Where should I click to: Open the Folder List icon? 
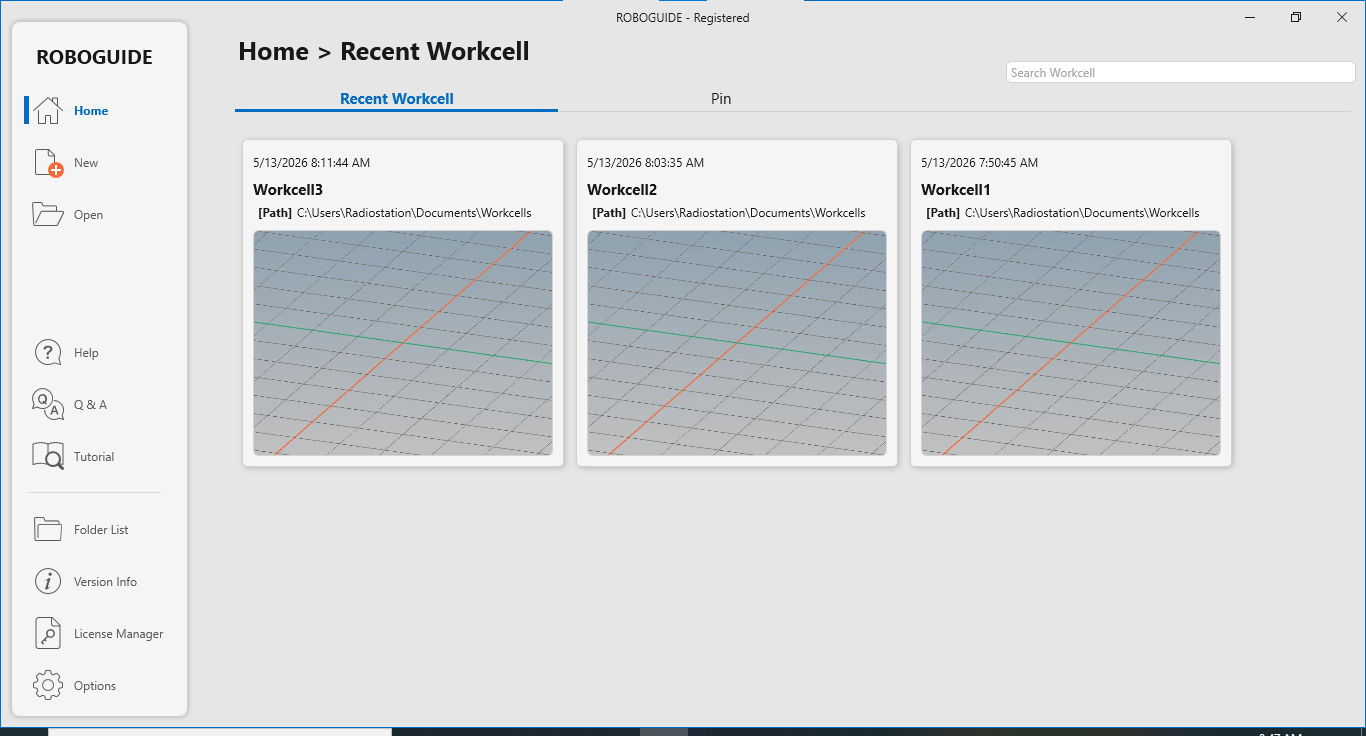pyautogui.click(x=48, y=529)
